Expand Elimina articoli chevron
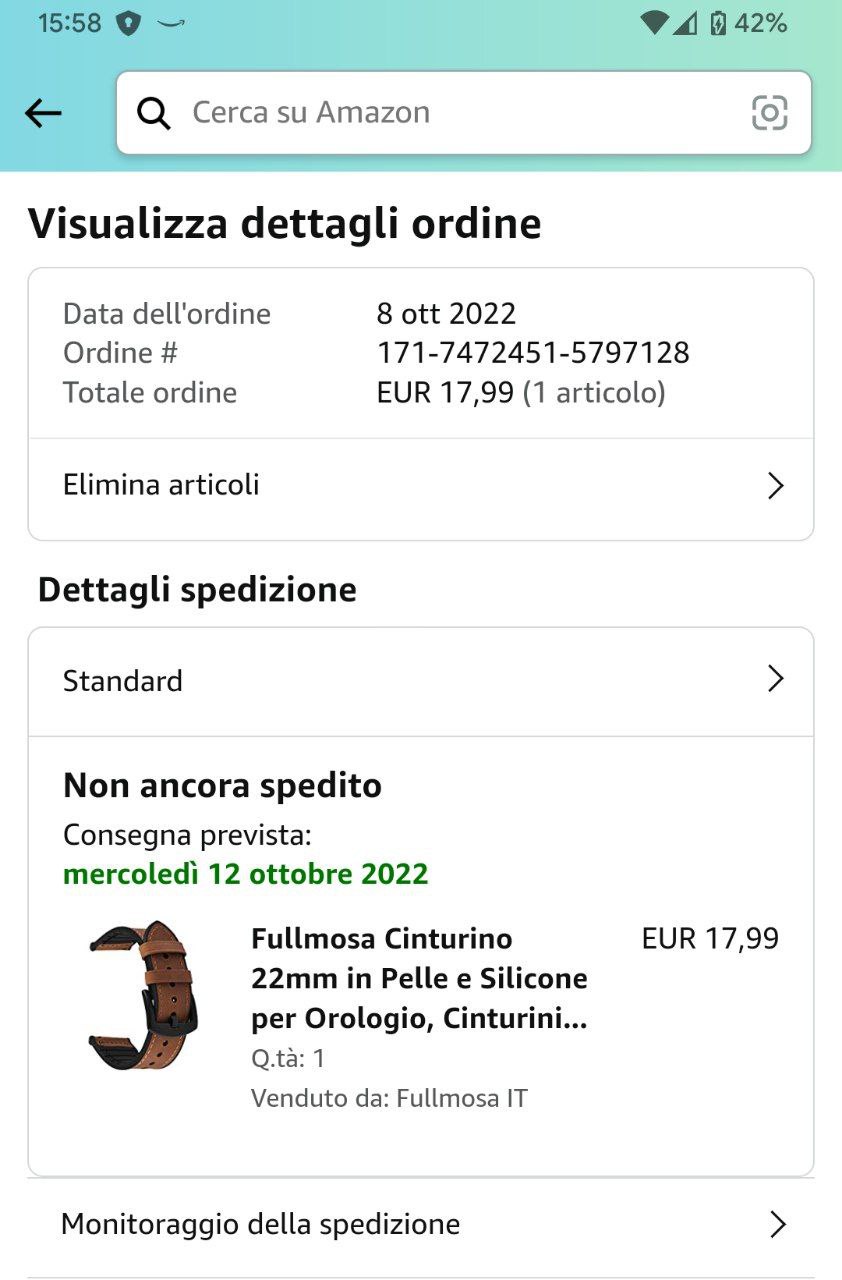 tap(775, 486)
